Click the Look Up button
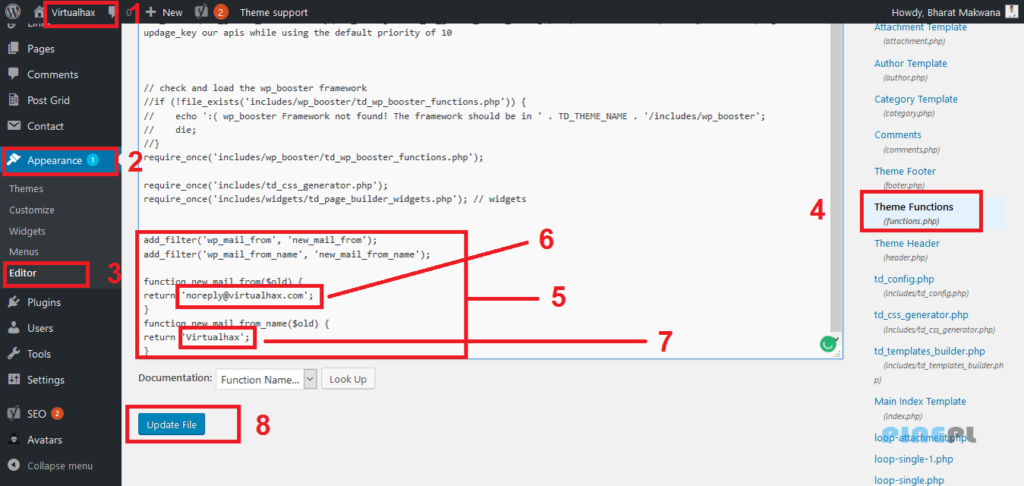The width and height of the screenshot is (1024, 486). [x=348, y=379]
